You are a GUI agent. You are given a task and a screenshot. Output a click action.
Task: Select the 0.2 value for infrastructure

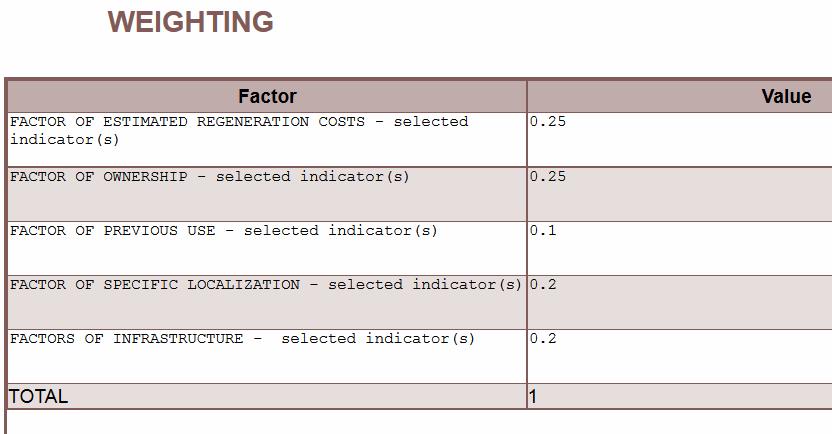543,338
